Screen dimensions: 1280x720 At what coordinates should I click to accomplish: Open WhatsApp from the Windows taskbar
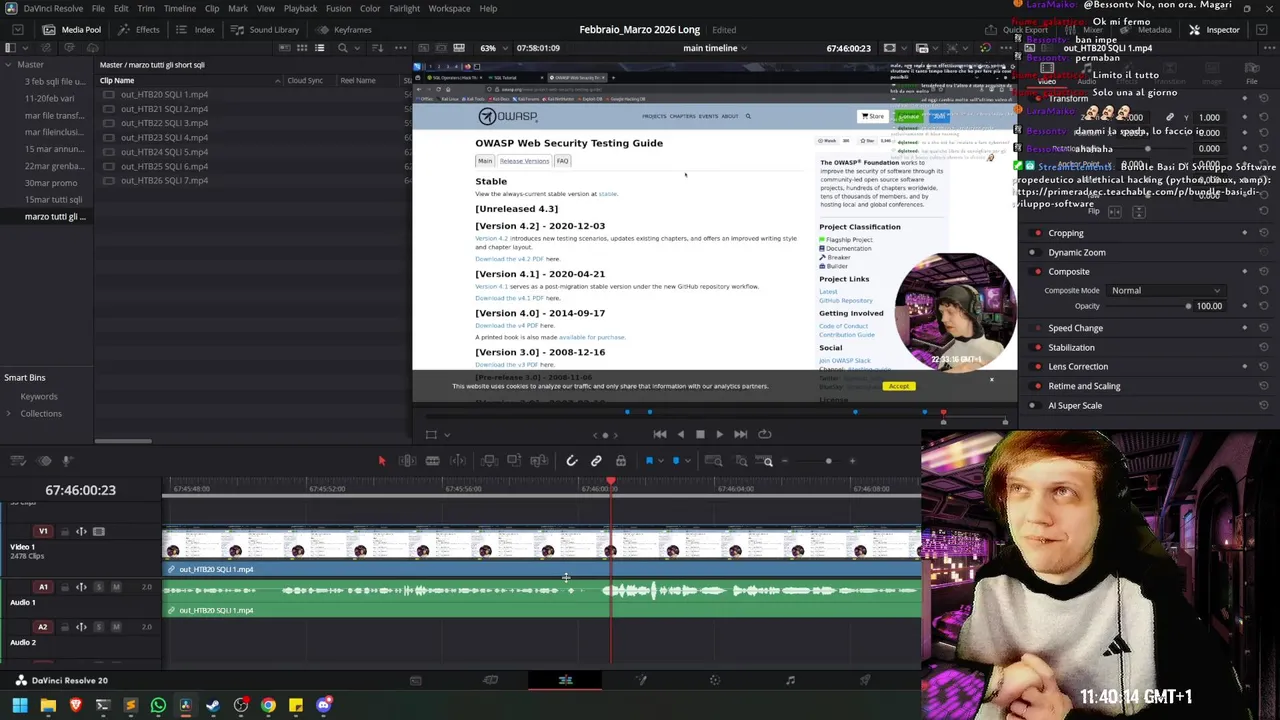pos(158,706)
